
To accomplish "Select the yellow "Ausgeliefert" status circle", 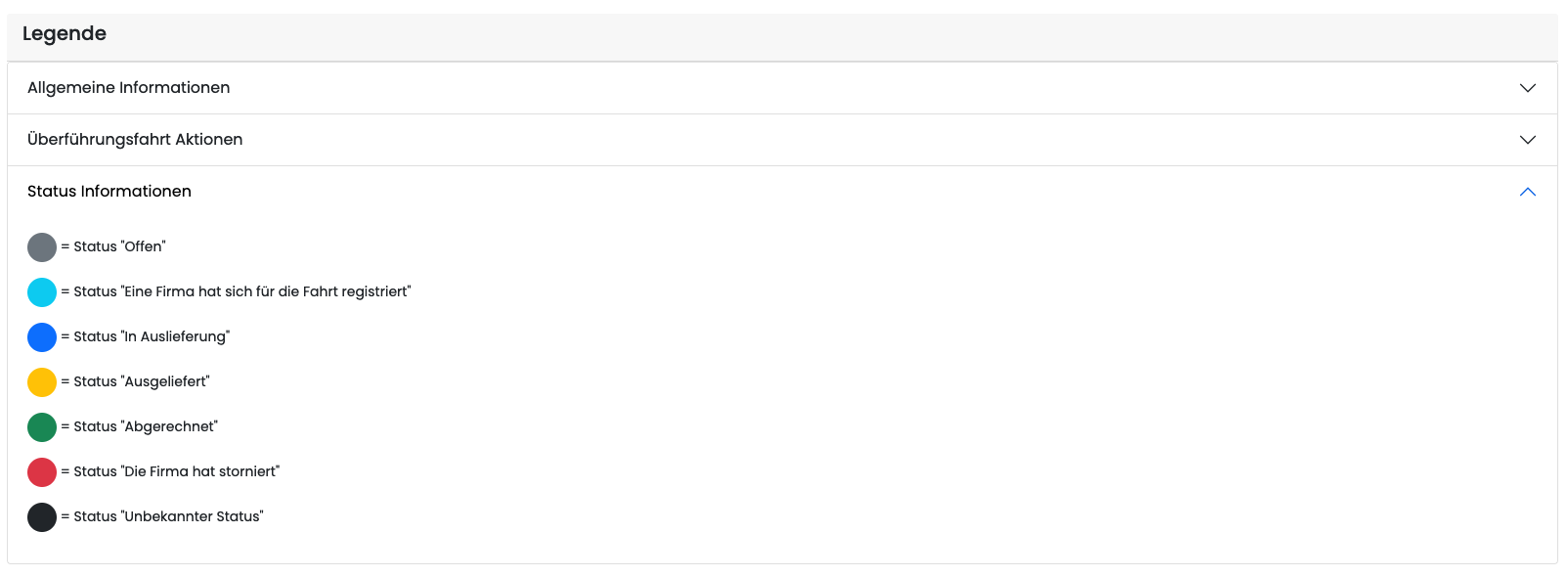I will click(42, 382).
